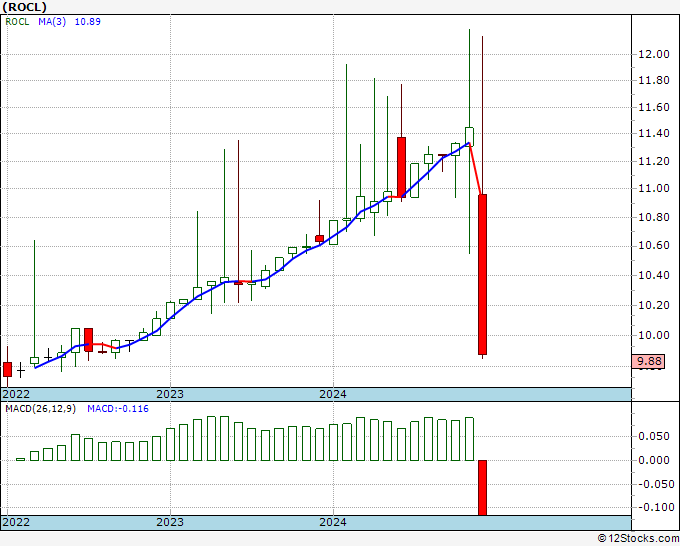
Task: Click the 11.40 price axis label
Action: point(654,134)
